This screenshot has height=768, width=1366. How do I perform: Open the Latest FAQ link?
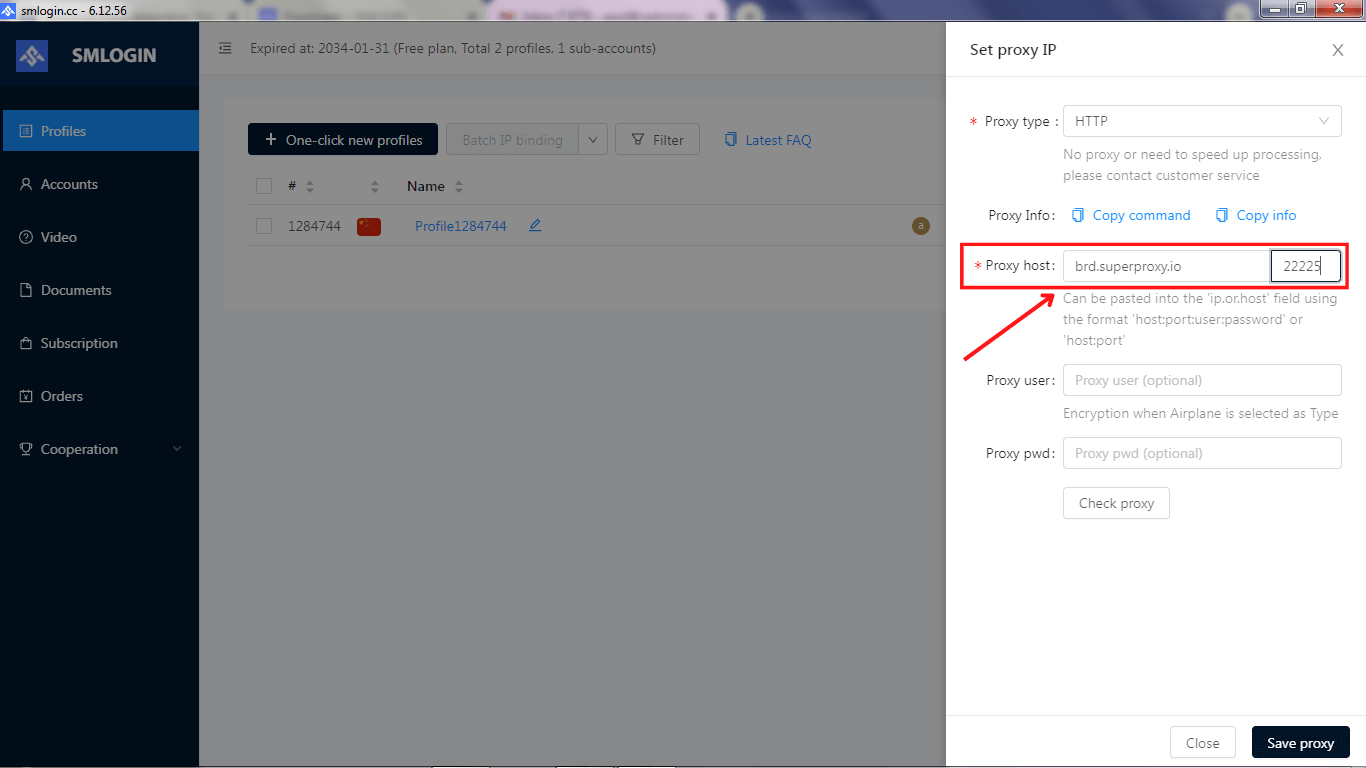coord(777,139)
